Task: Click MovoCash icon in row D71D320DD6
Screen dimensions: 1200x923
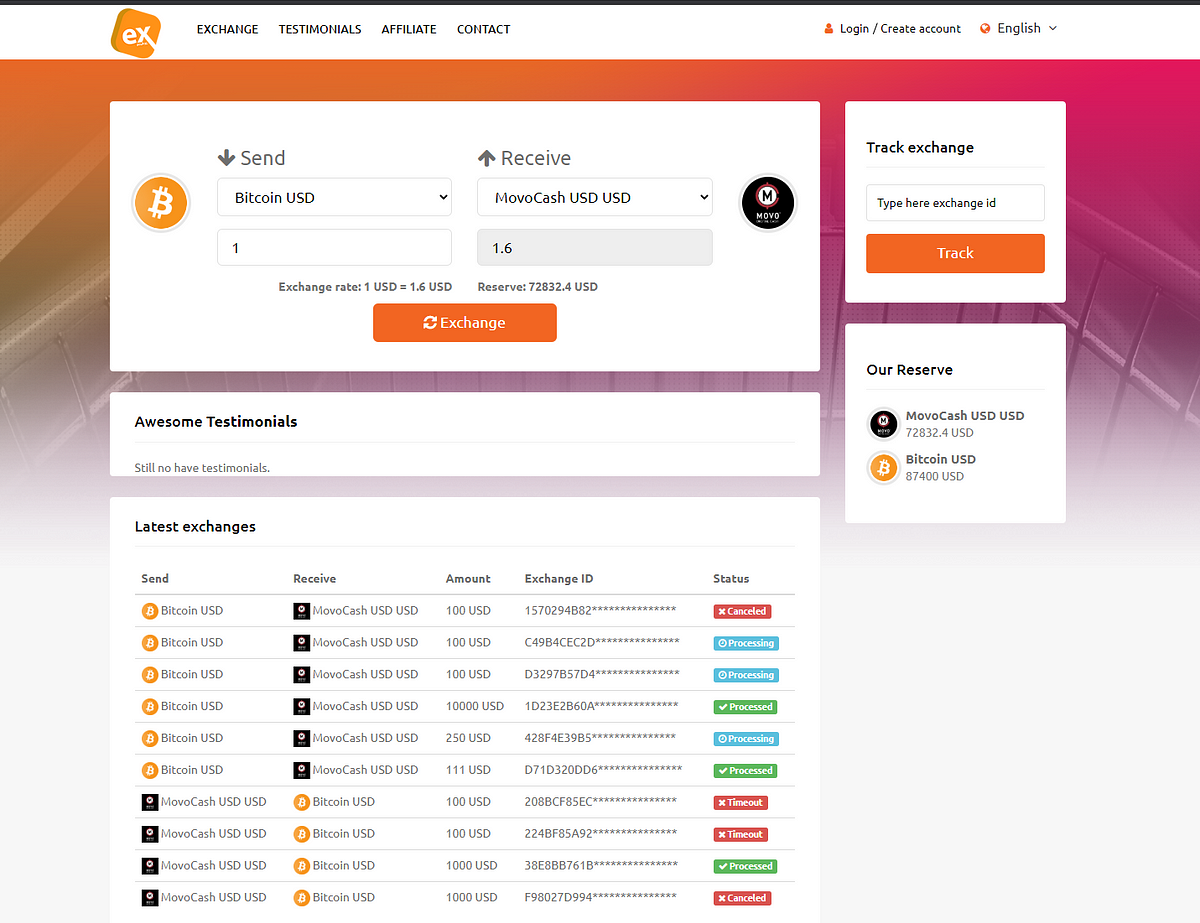Action: click(302, 771)
